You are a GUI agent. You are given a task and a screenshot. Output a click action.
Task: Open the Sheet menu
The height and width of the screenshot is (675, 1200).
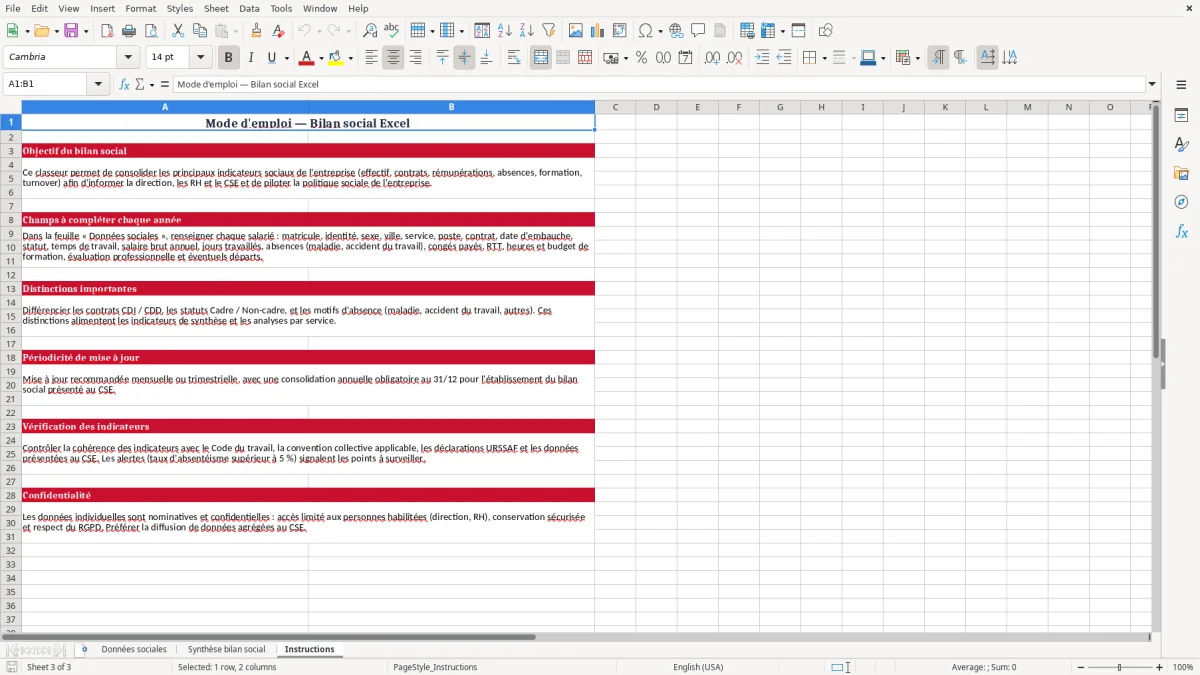click(x=216, y=8)
